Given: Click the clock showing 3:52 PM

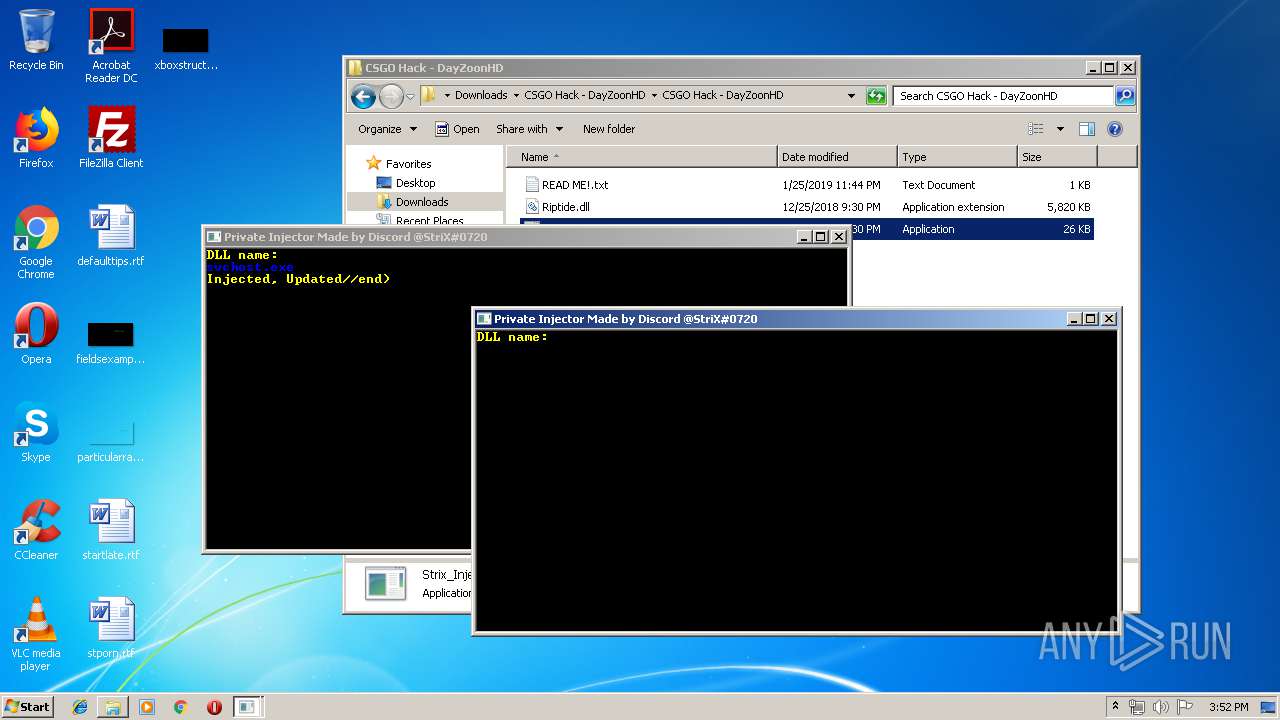Looking at the screenshot, I should tap(1228, 707).
